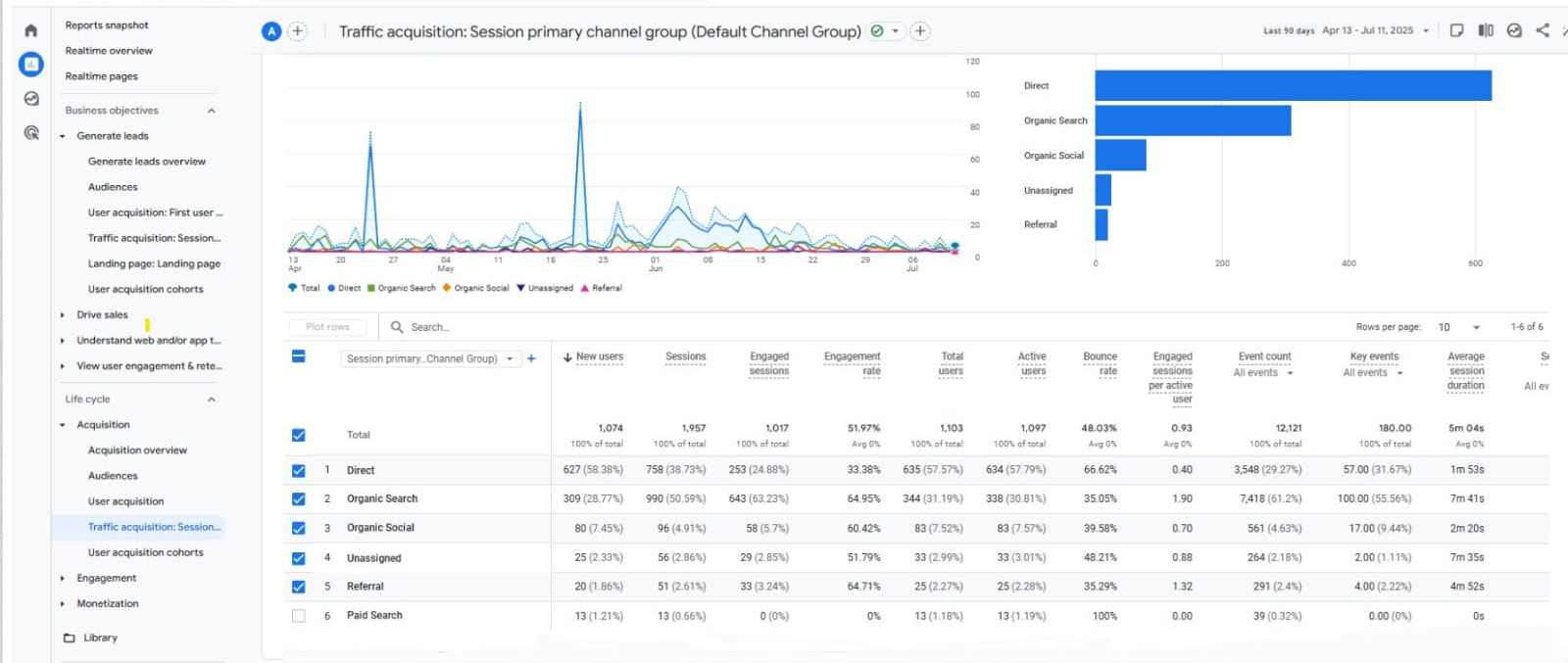The width and height of the screenshot is (1568, 663).
Task: Open the Home icon in left rail
Action: 31,30
